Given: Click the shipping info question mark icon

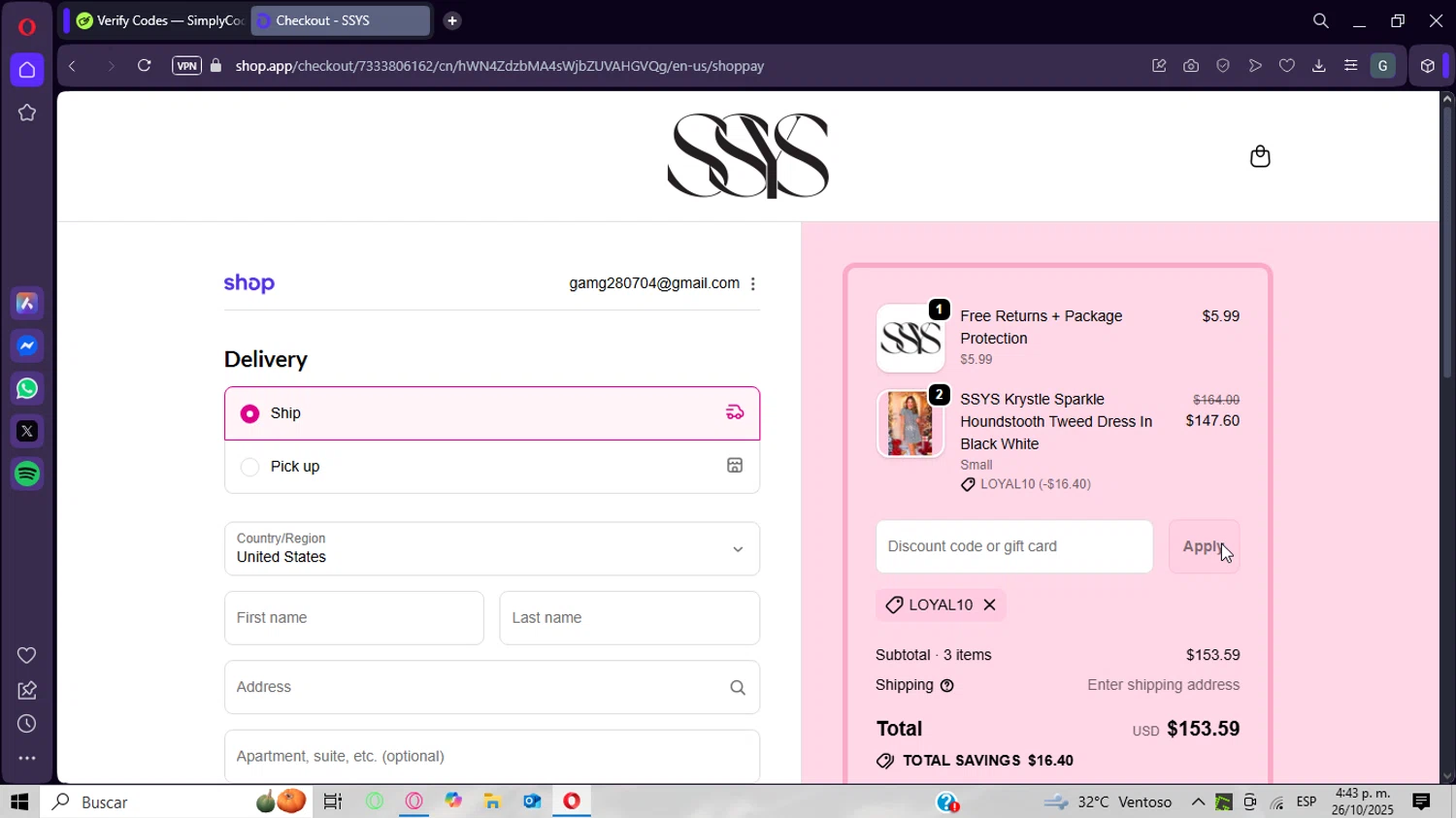Looking at the screenshot, I should click(947, 686).
